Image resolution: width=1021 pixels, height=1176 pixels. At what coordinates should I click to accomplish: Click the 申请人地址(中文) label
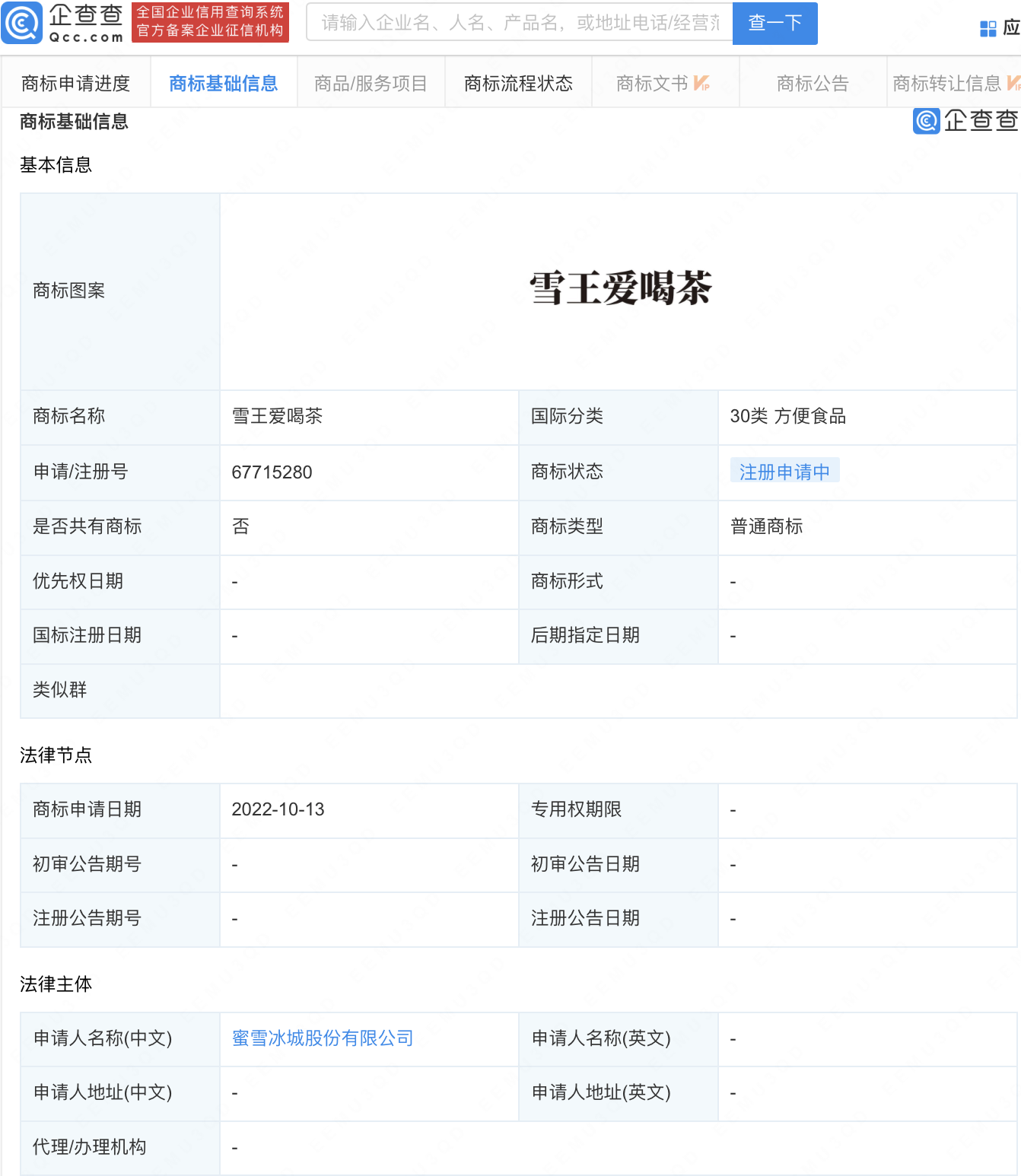(x=103, y=1092)
